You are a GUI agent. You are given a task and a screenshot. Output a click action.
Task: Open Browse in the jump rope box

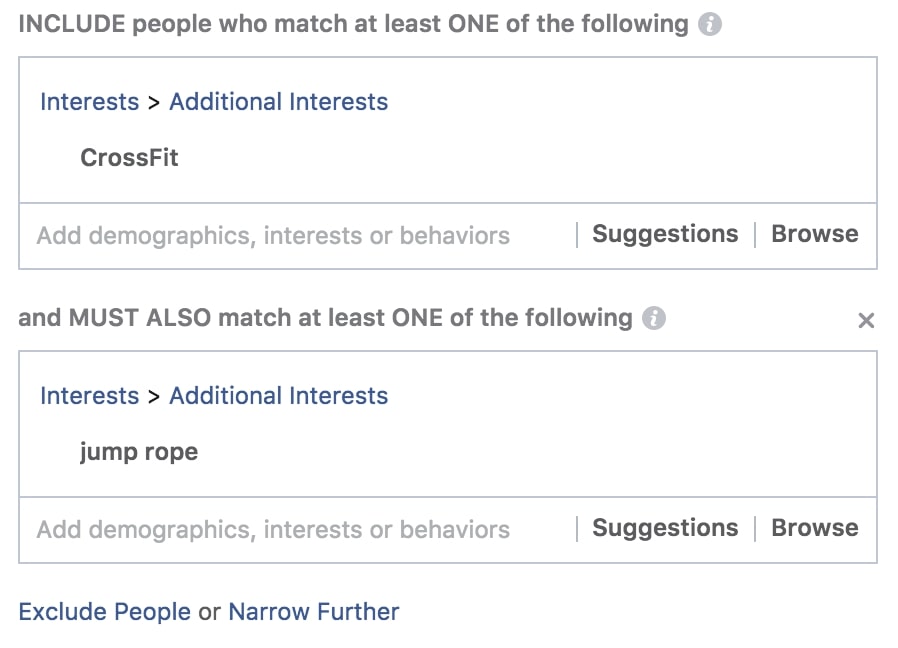(x=814, y=528)
